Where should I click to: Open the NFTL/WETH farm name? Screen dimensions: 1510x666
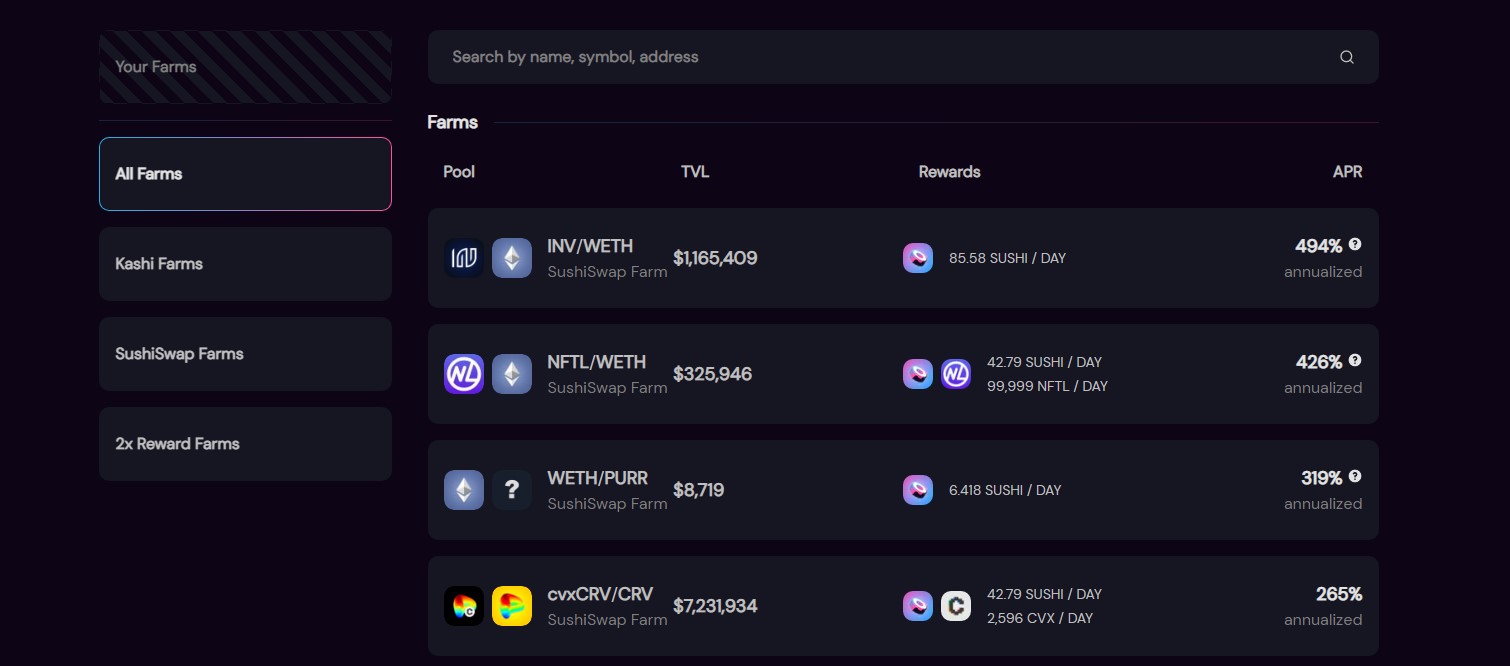597,362
